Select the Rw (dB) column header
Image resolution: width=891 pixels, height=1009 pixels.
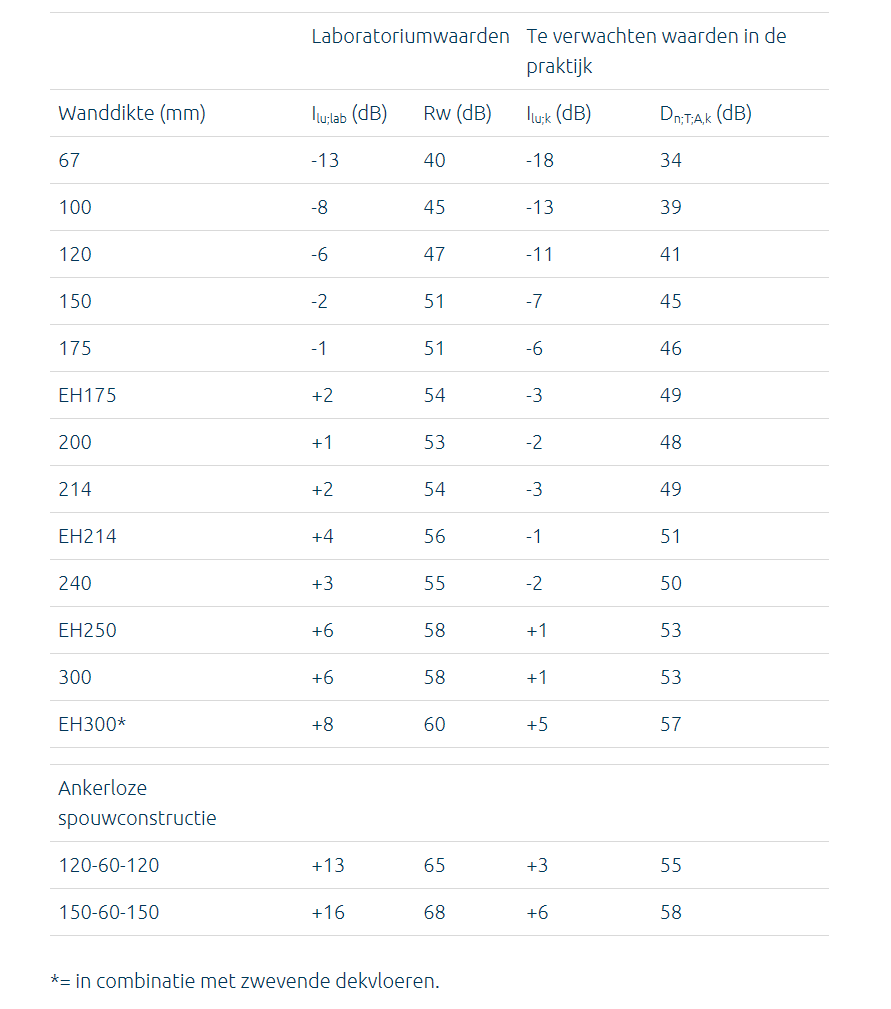pos(457,113)
